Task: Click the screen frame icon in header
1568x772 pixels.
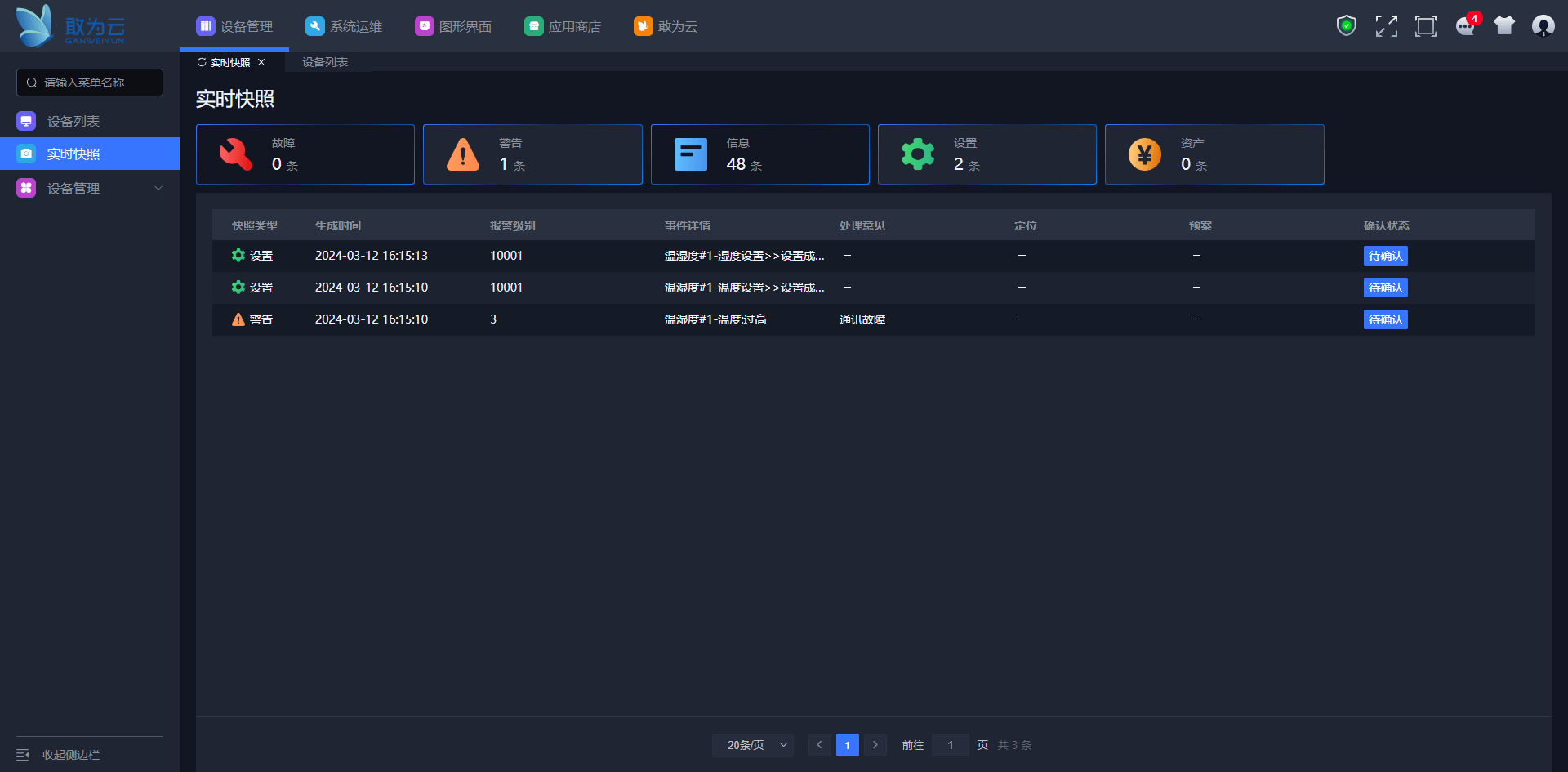Action: [1425, 26]
